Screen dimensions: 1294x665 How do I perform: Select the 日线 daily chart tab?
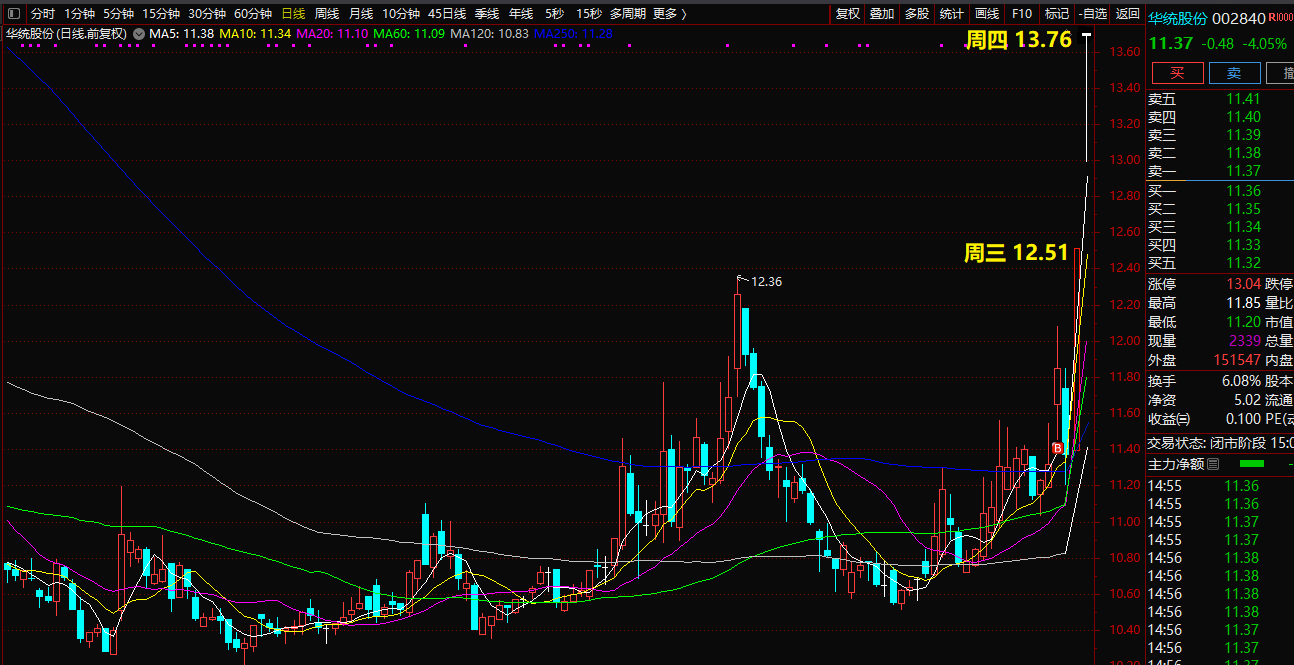tap(293, 14)
